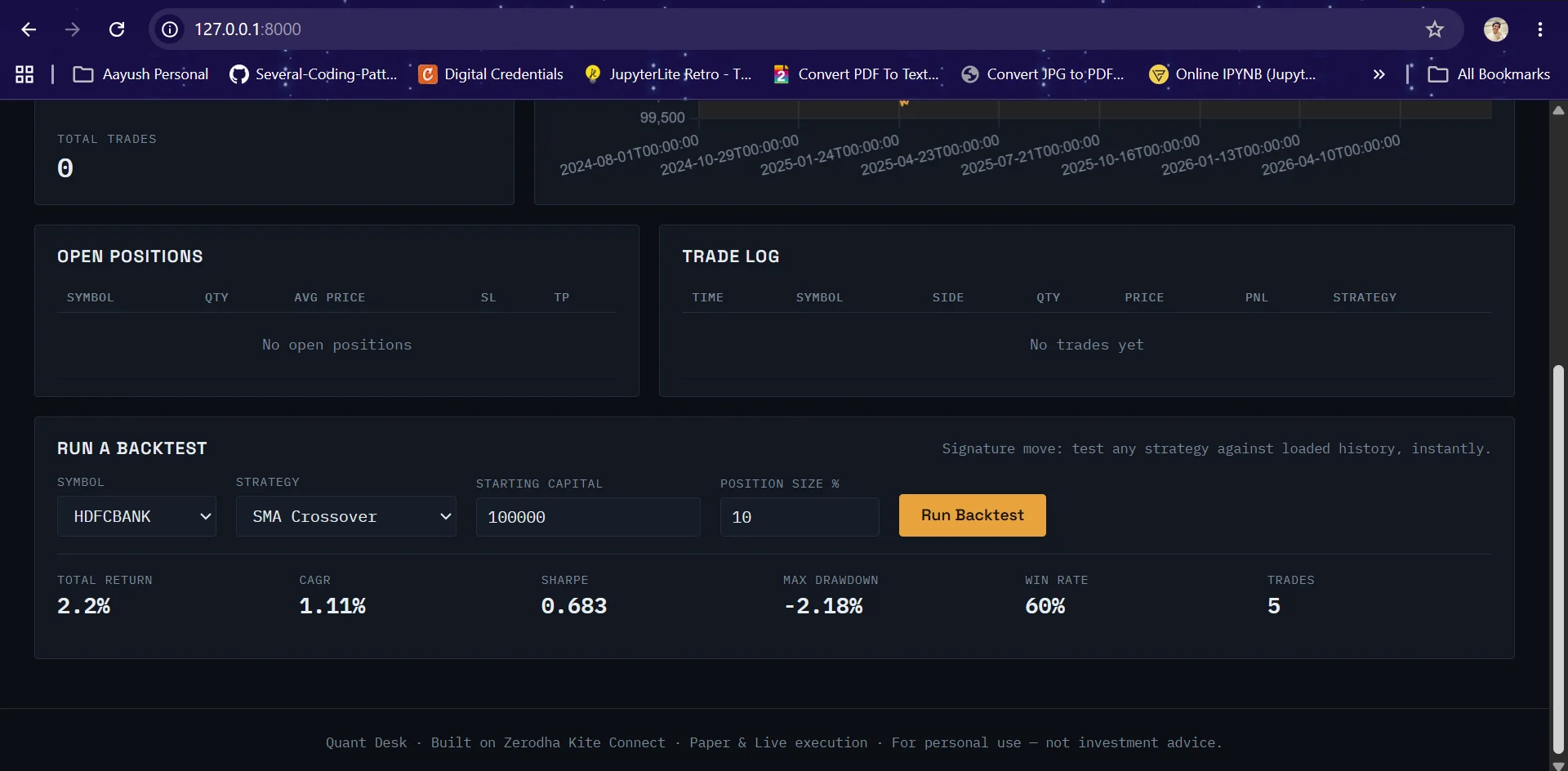The width and height of the screenshot is (1568, 771).
Task: Open the Digital Credentials bookmark
Action: pyautogui.click(x=491, y=74)
